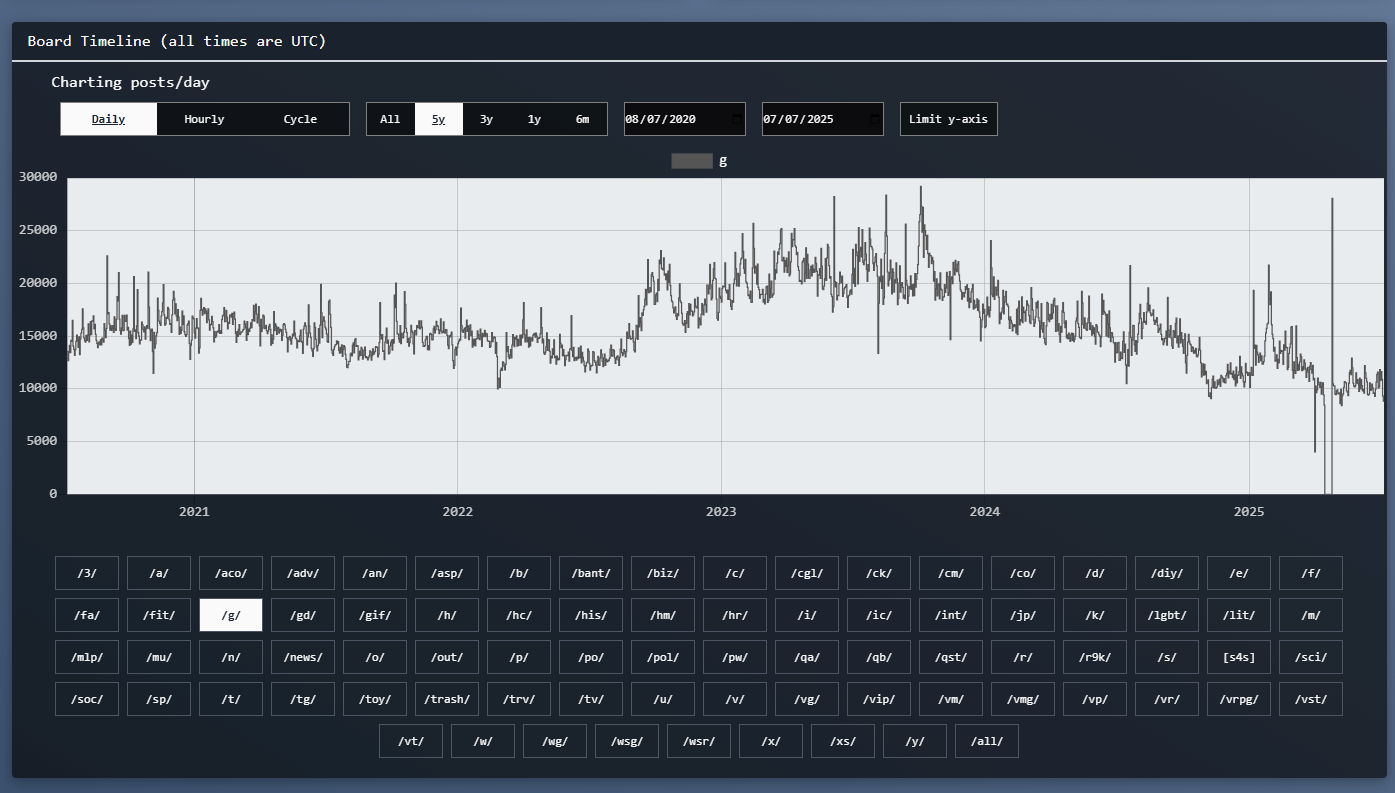Select the /xs/ board button
Image resolution: width=1395 pixels, height=793 pixels.
coord(843,741)
